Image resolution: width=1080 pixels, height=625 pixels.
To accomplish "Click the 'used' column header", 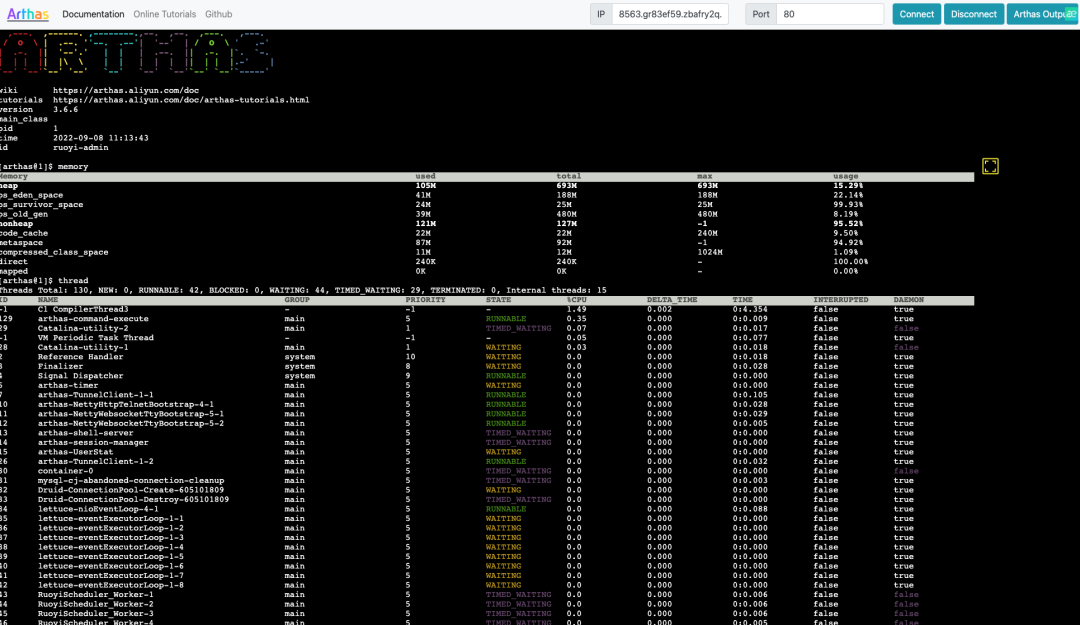I will coord(426,176).
